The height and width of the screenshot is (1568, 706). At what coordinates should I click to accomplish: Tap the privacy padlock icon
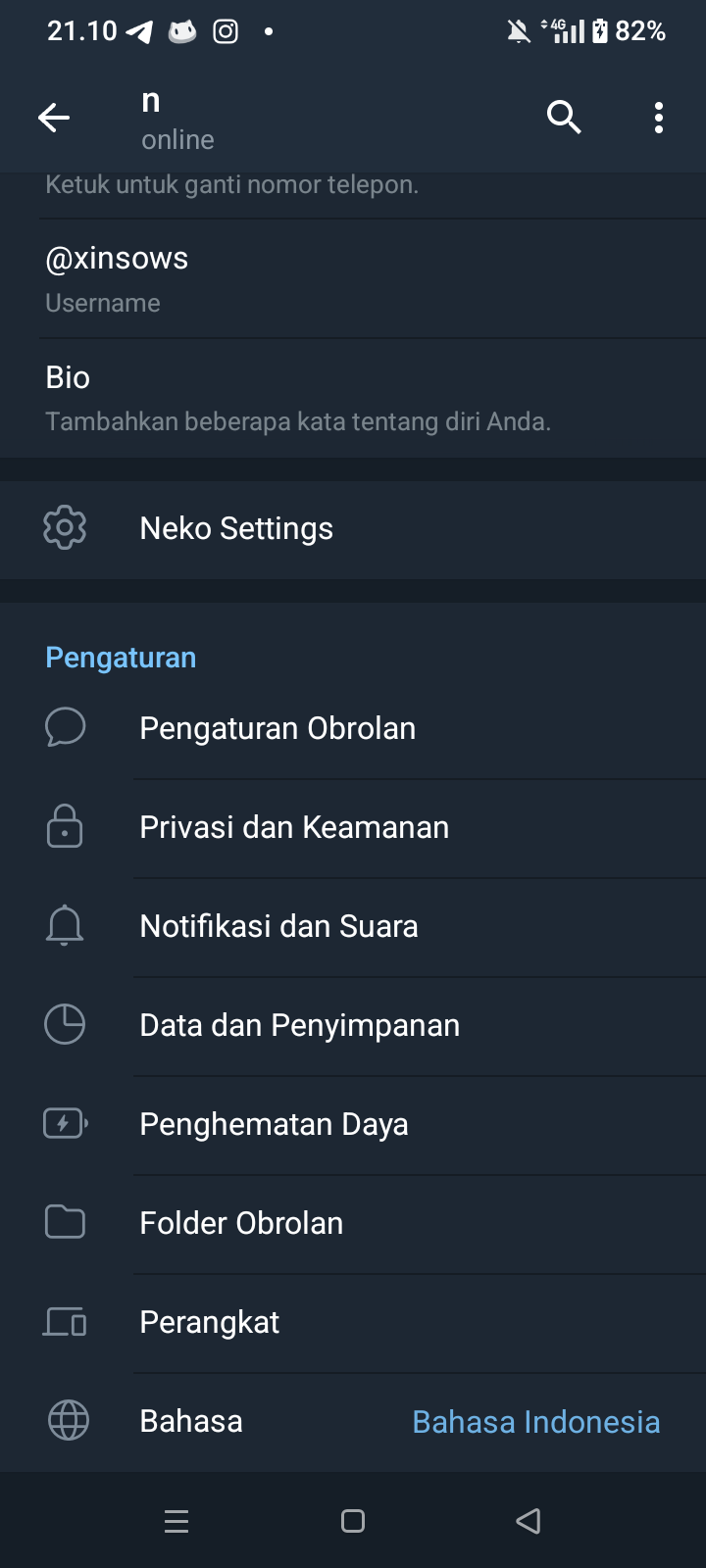(65, 826)
